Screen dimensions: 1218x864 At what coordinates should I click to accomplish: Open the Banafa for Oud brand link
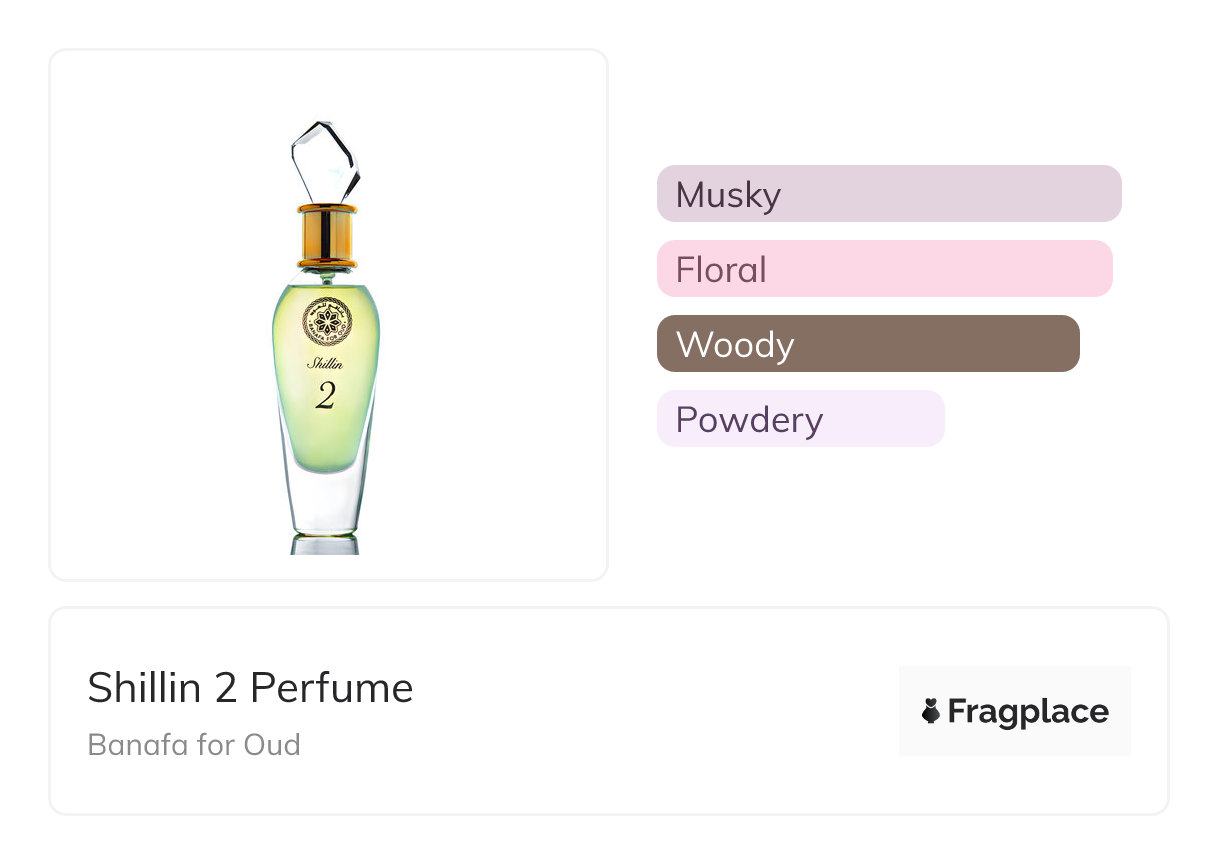194,745
